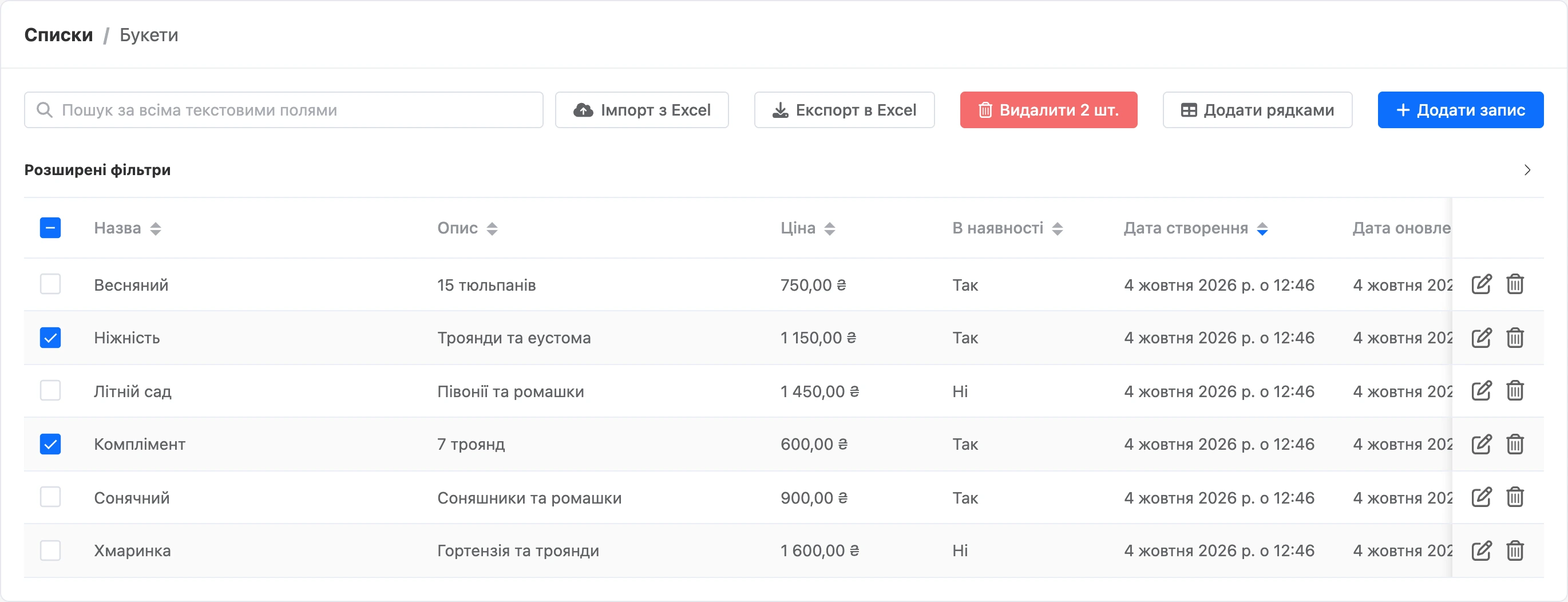Uncheck the Ніжність row checkbox
The height and width of the screenshot is (602, 1568).
(50, 337)
